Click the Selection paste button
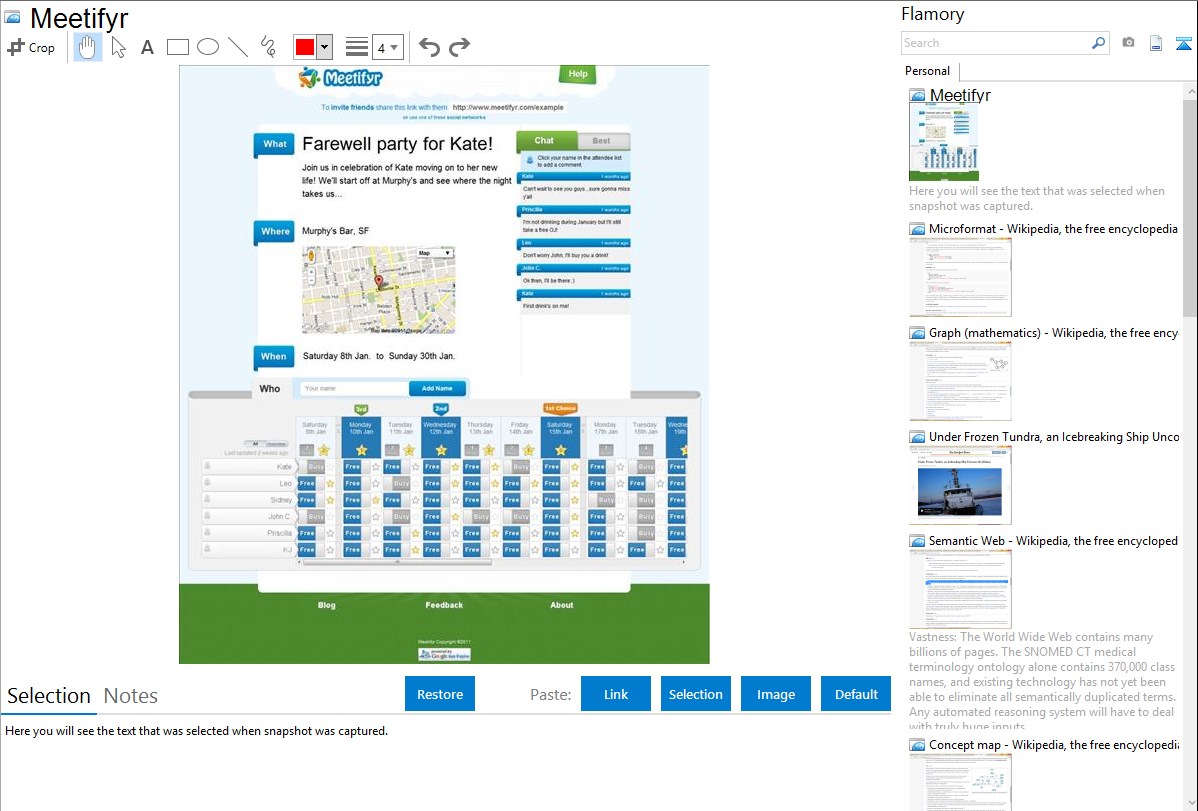The height and width of the screenshot is (811, 1198). tap(696, 694)
